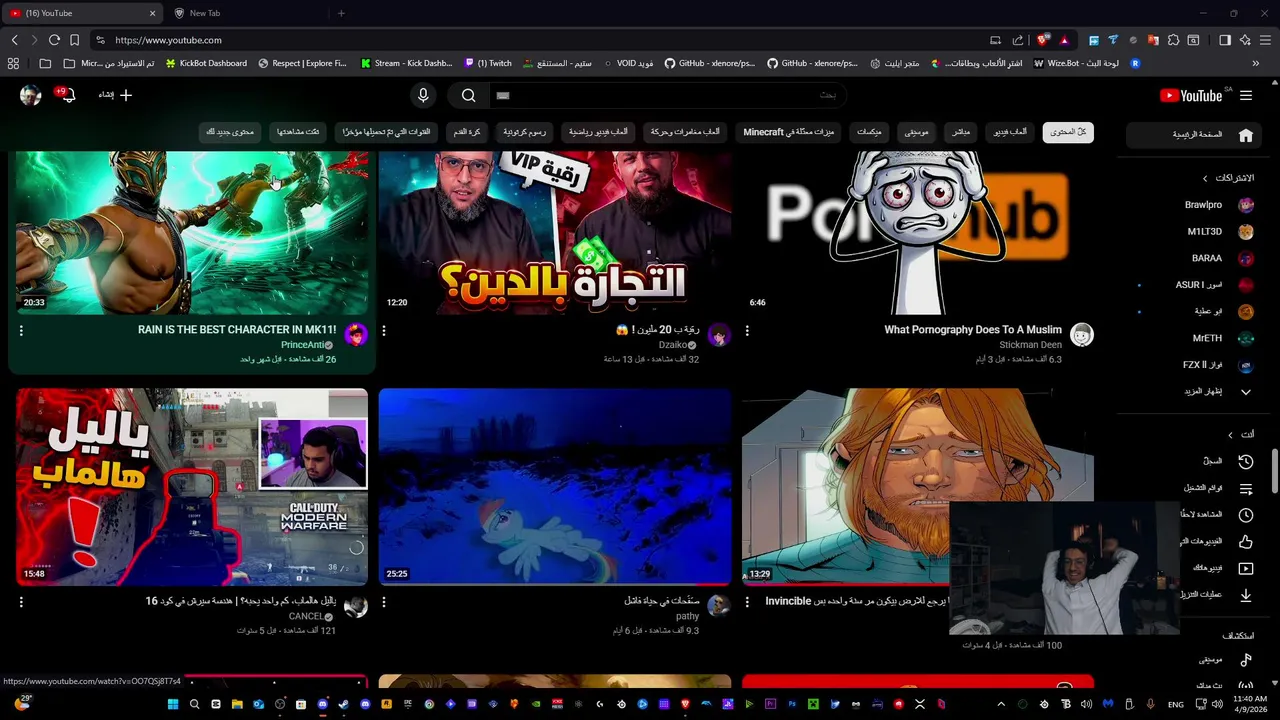Expand the Subscriptions section header arrow
Viewport: 1280px width, 720px height.
pos(1205,178)
